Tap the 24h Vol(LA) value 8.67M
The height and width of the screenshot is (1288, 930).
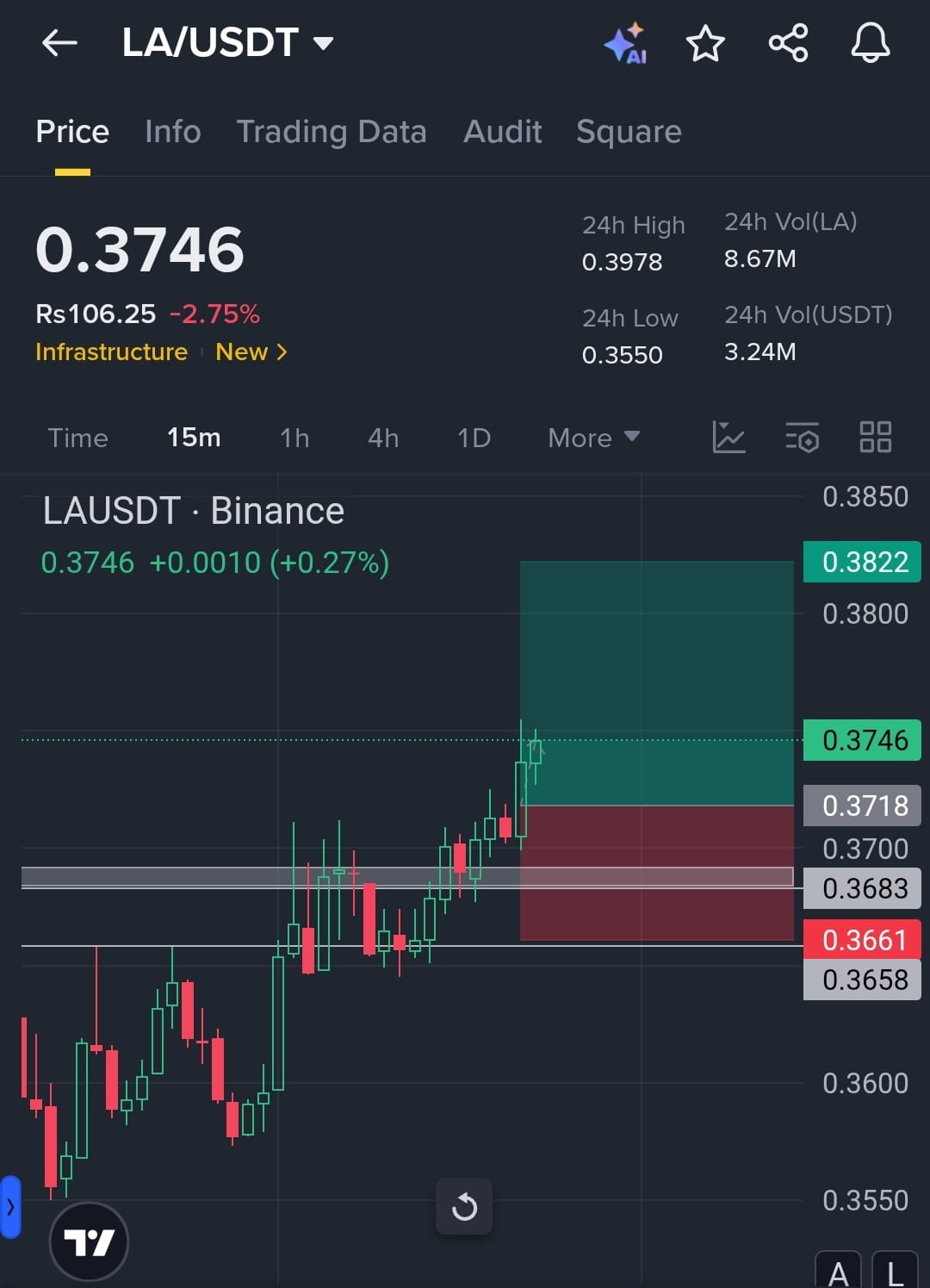pyautogui.click(x=760, y=258)
